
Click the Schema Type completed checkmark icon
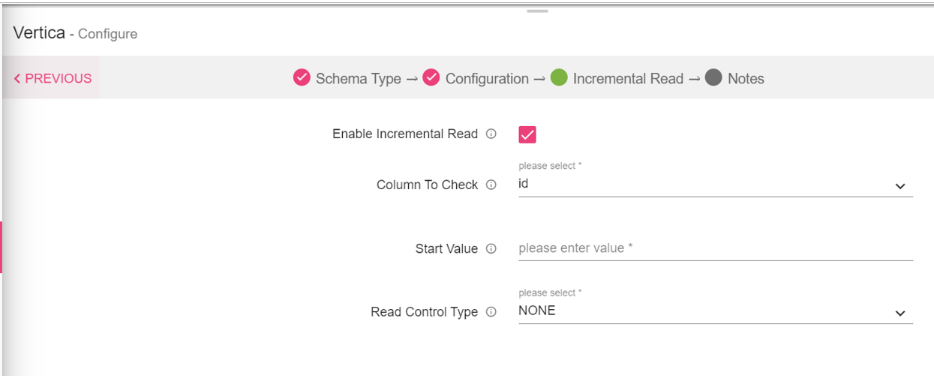click(301, 78)
